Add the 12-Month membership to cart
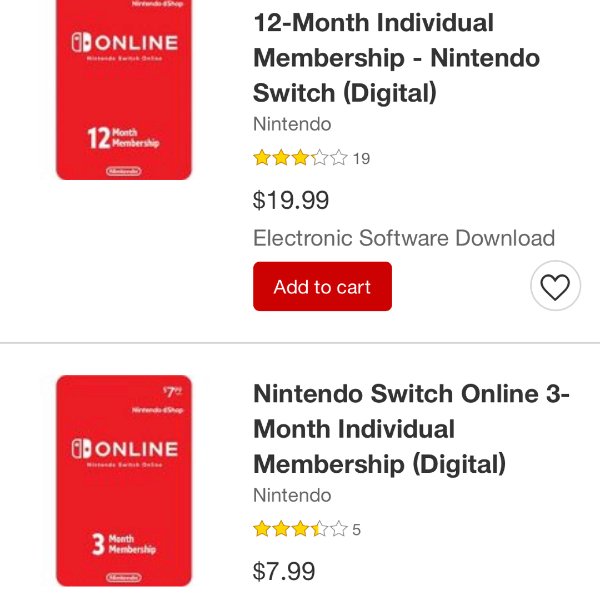Image resolution: width=600 pixels, height=600 pixels. click(x=322, y=287)
